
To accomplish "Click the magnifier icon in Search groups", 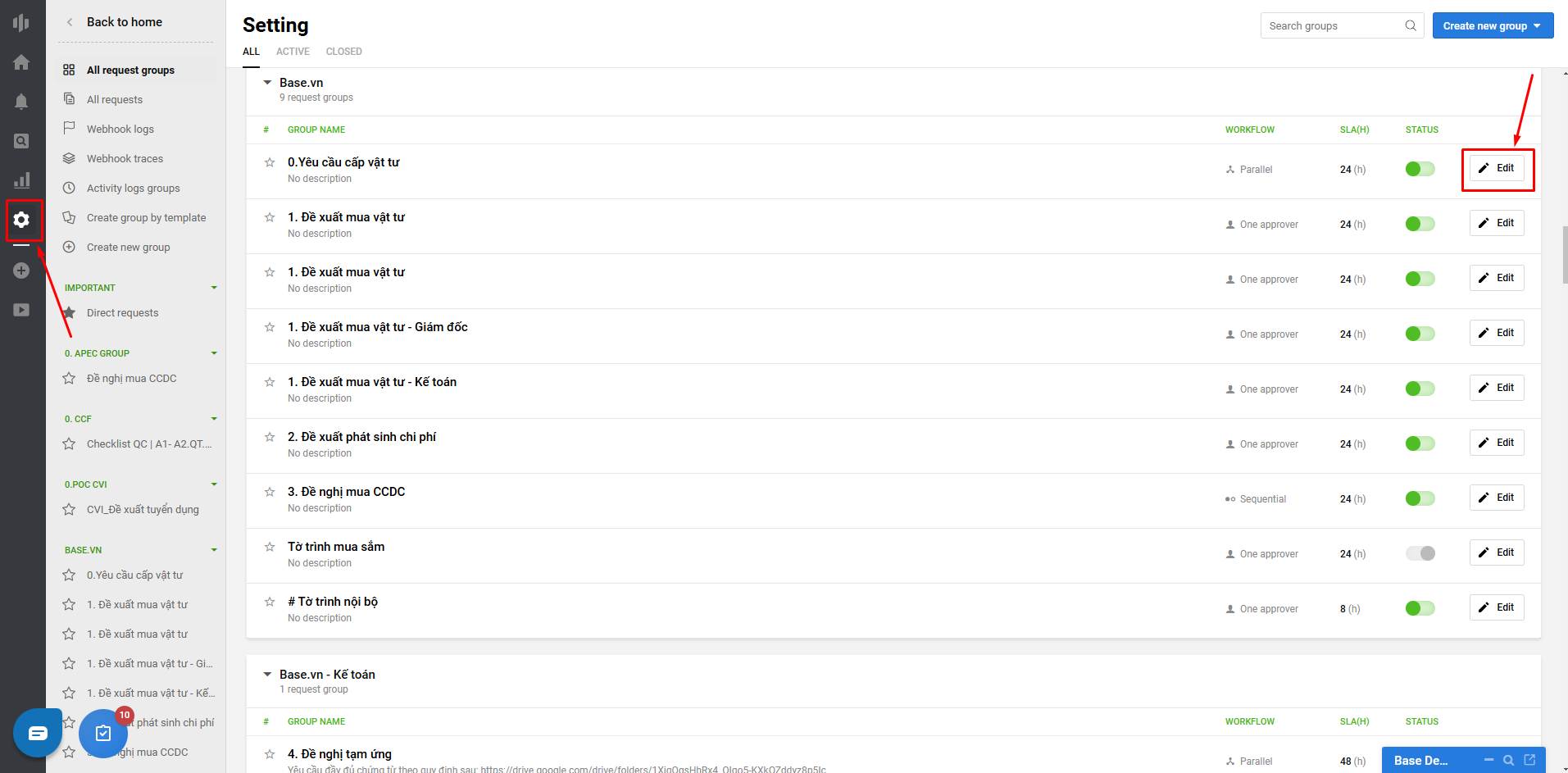I will pos(1411,25).
